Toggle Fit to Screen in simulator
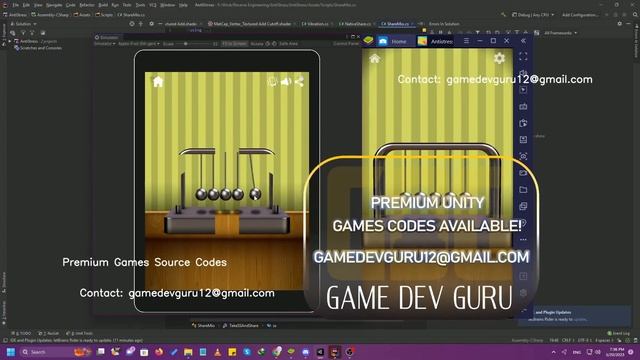This screenshot has width=640, height=360. click(234, 44)
